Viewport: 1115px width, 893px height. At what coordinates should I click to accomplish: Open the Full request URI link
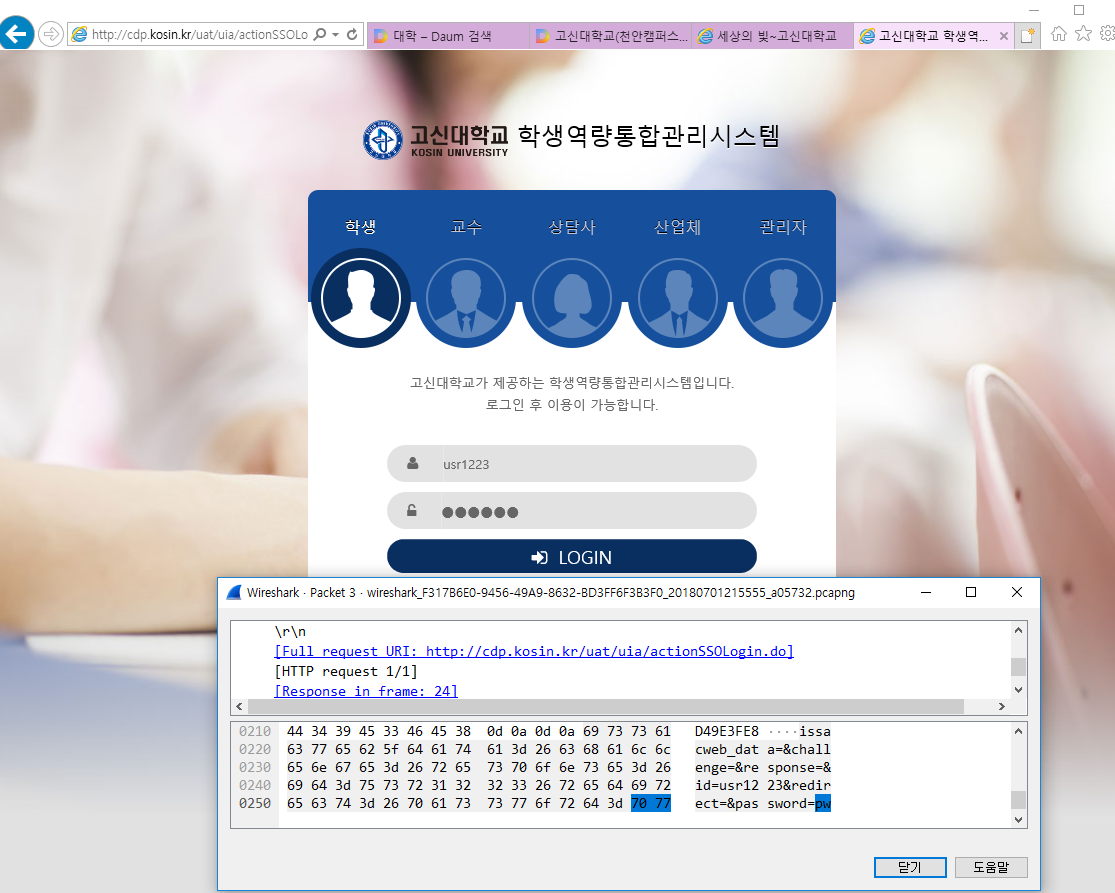pos(534,651)
